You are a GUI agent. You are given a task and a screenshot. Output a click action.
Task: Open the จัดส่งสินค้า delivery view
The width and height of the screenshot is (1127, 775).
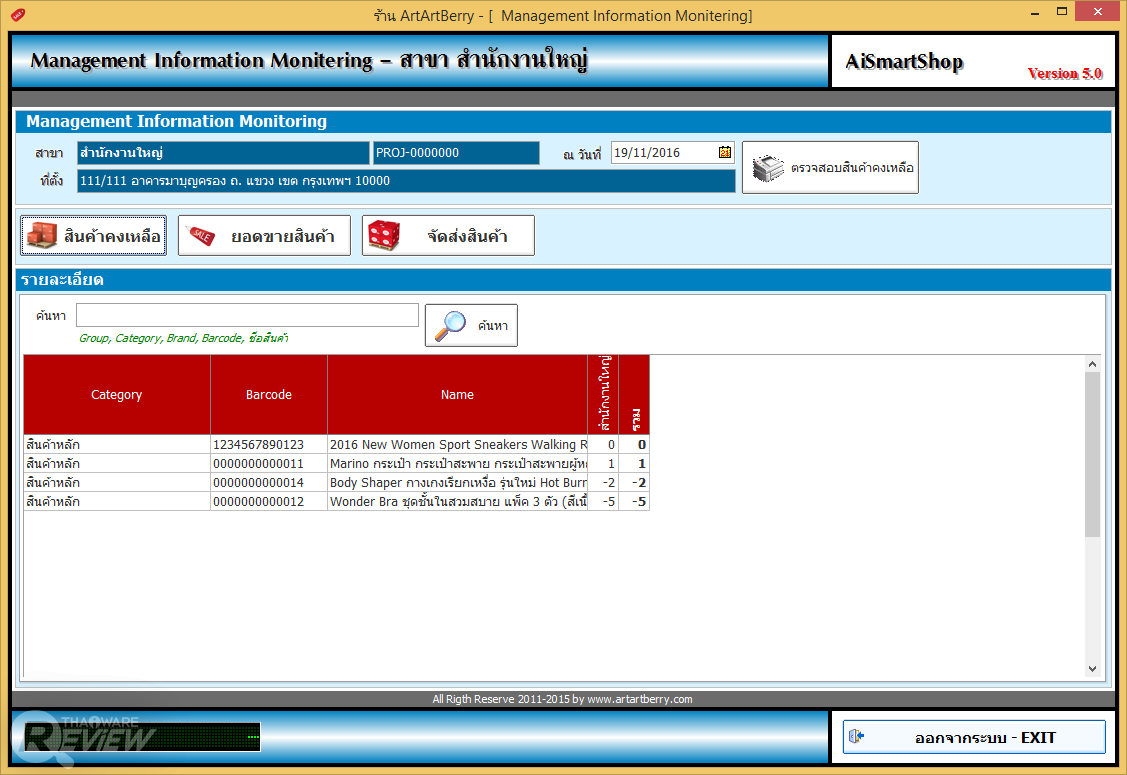tap(448, 235)
